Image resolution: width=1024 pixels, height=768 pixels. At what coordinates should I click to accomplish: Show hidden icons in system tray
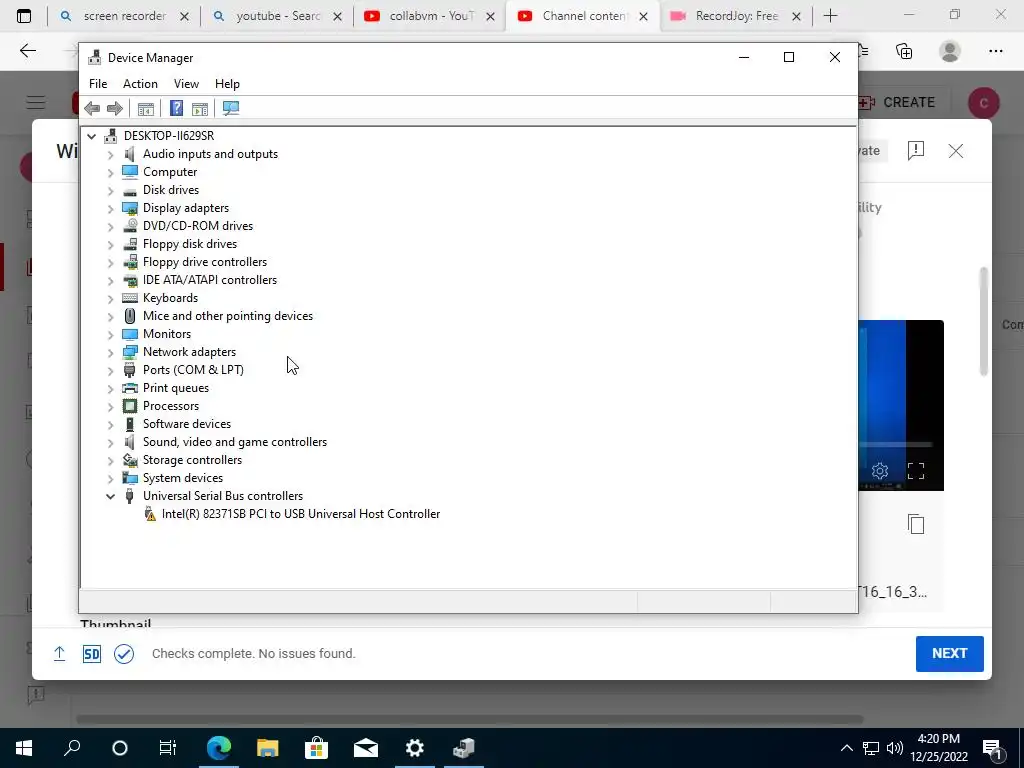pyautogui.click(x=846, y=748)
